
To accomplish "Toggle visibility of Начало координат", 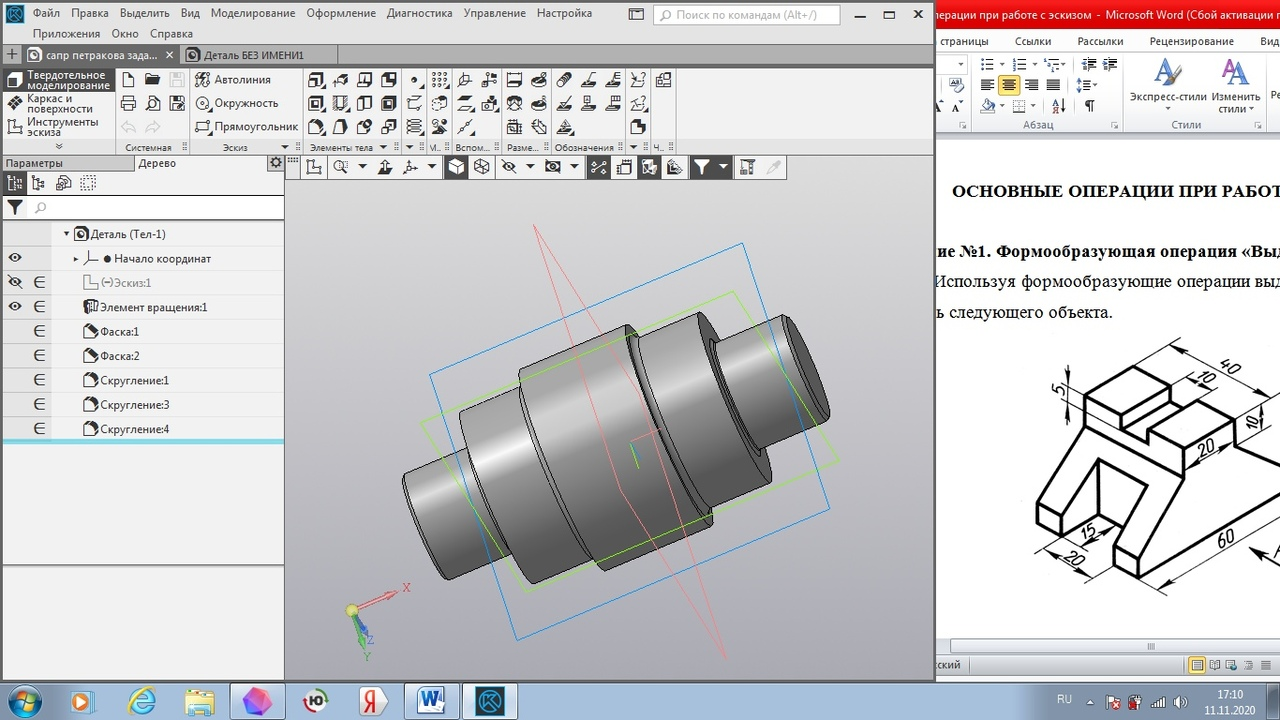I will click(15, 258).
